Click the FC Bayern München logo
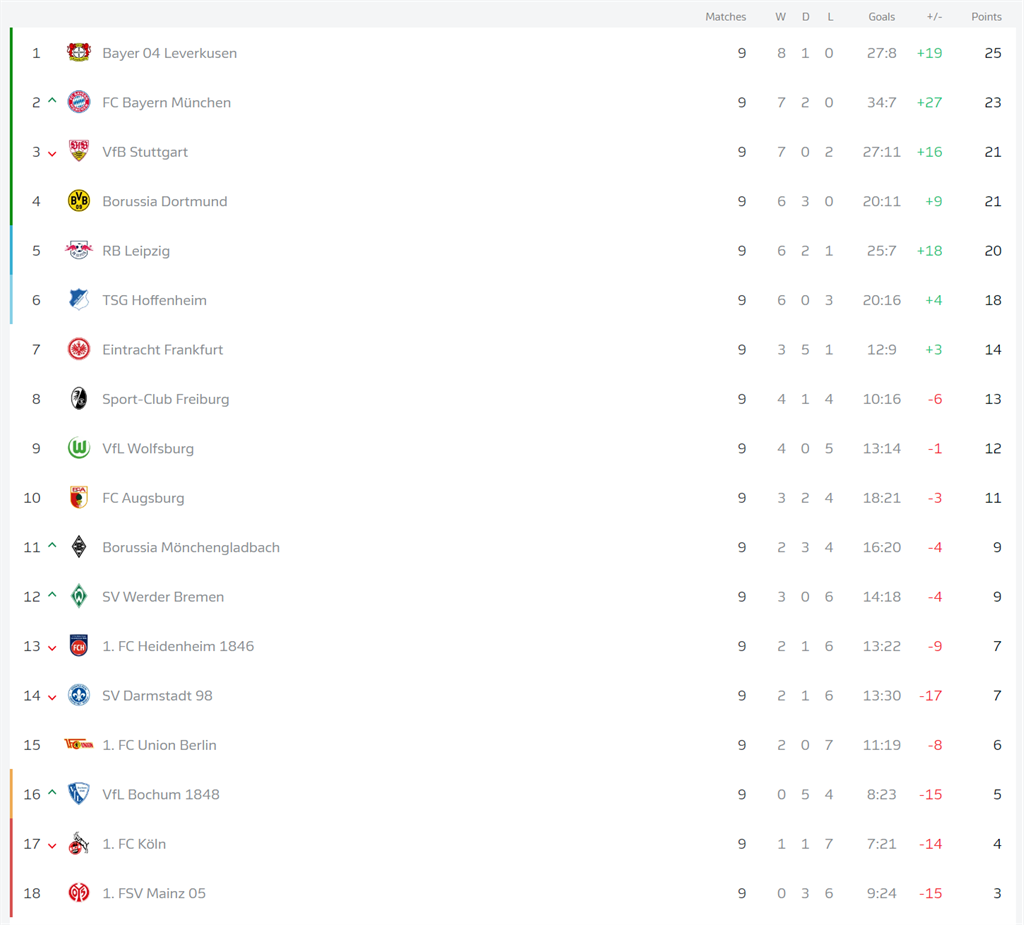The image size is (1024, 925). click(79, 102)
